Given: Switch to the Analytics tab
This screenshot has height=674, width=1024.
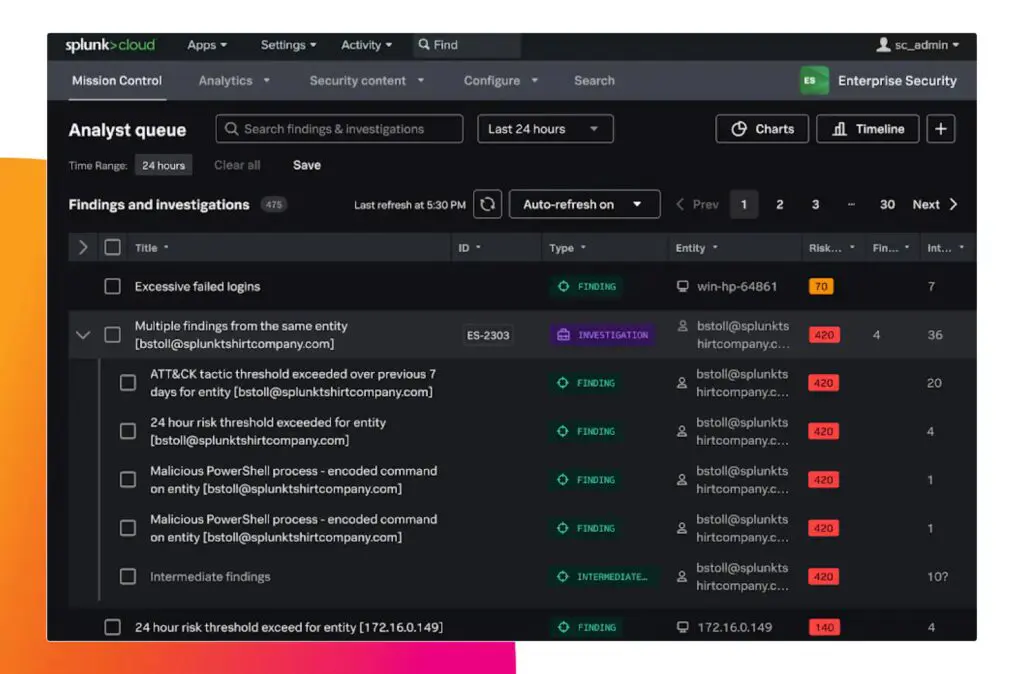Looking at the screenshot, I should coord(225,80).
